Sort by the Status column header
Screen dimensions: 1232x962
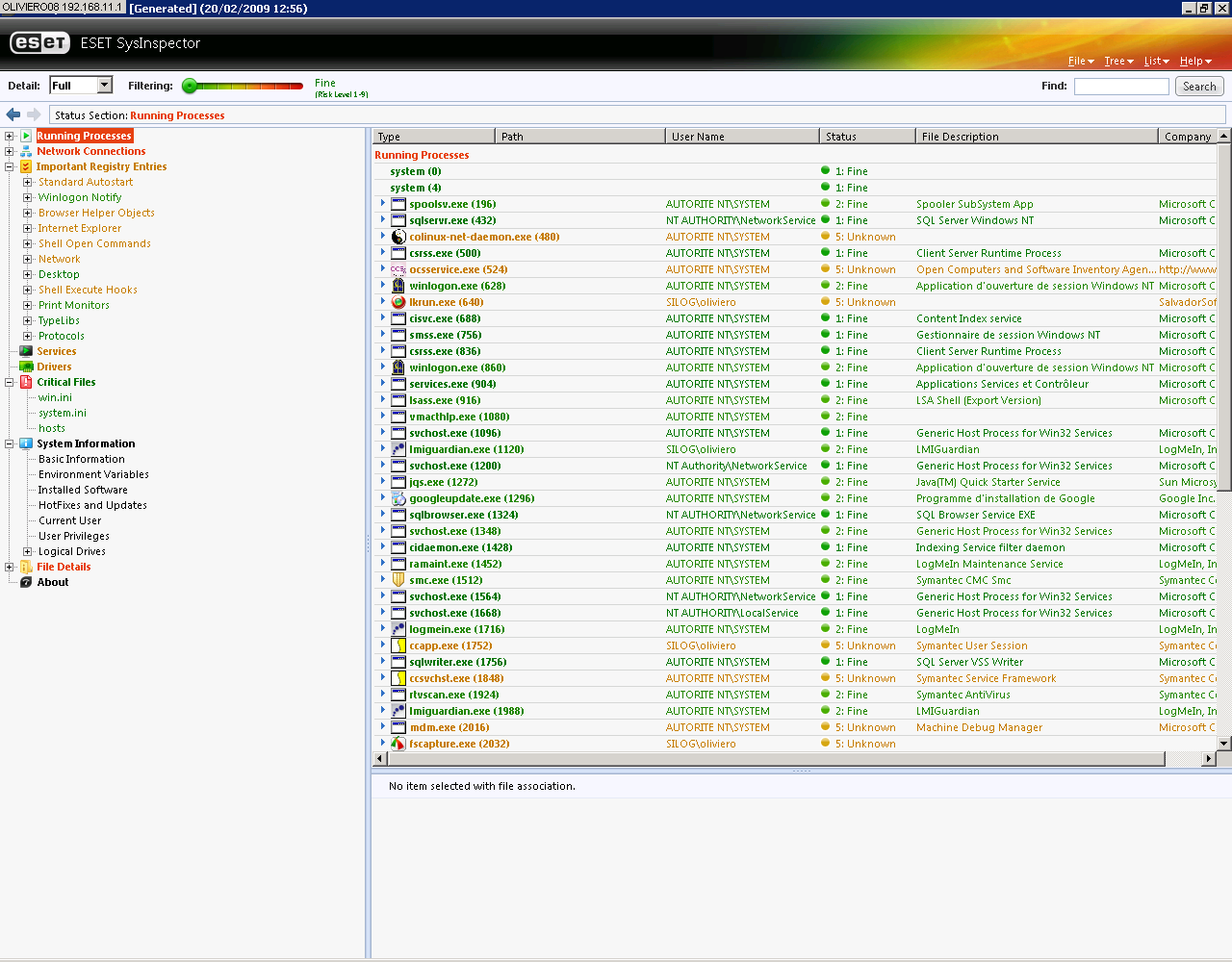tap(867, 137)
